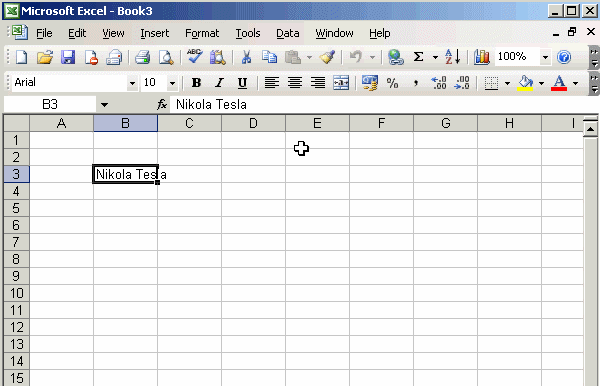Open the Research tool icon

[217, 57]
